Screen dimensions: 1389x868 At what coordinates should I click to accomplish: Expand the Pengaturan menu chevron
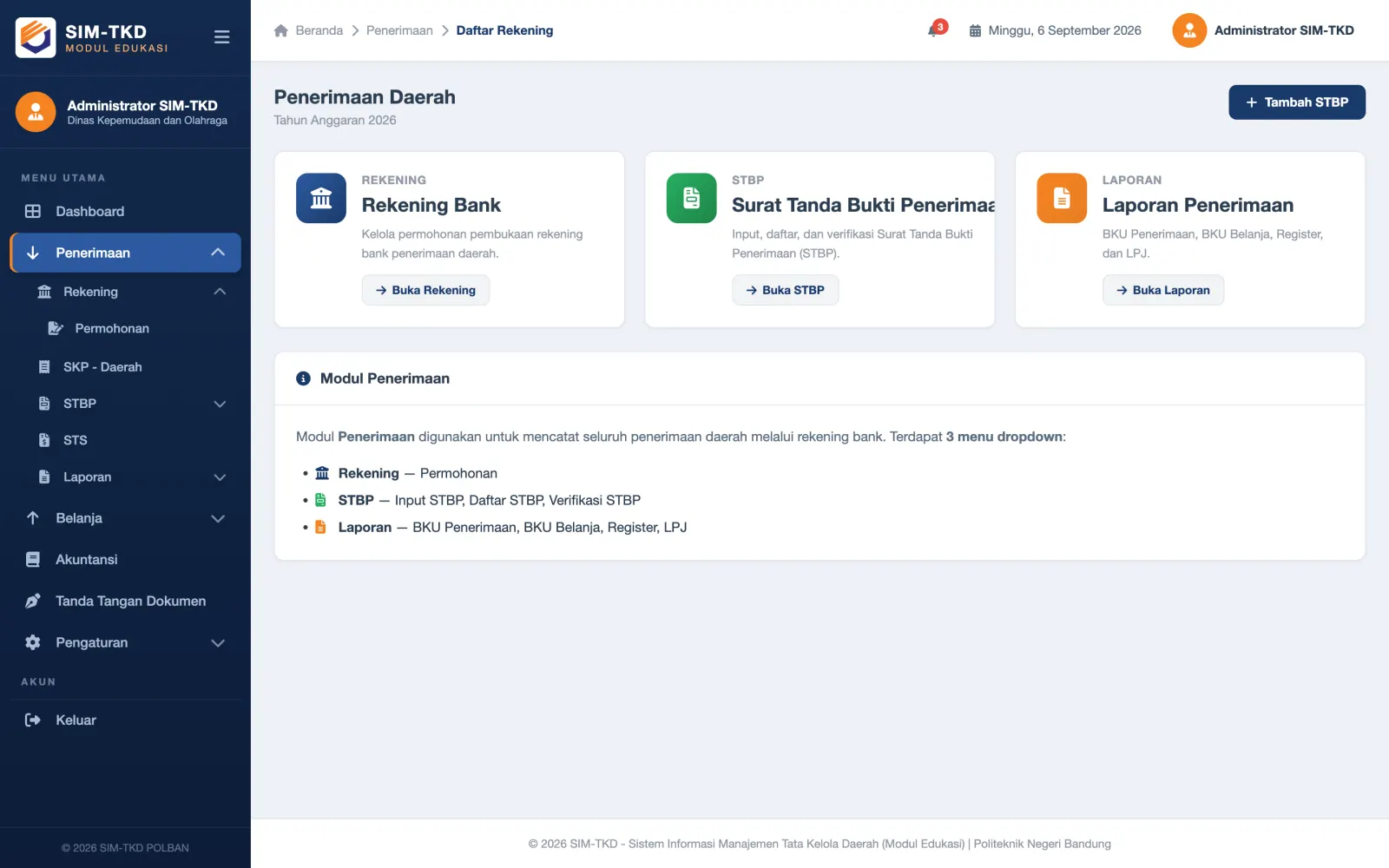coord(218,643)
